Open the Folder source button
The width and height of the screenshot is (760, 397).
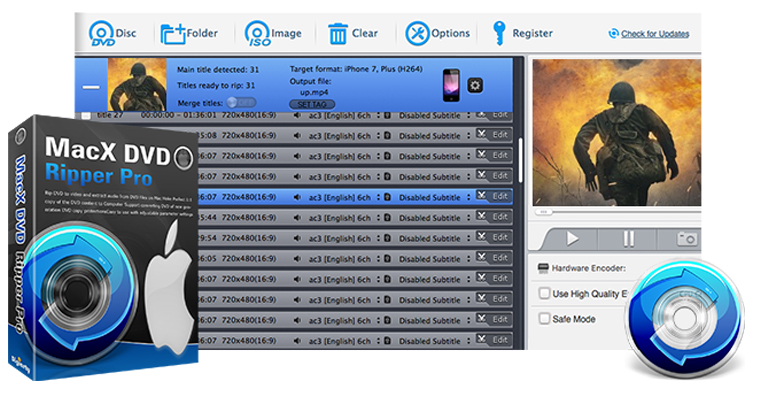(189, 33)
